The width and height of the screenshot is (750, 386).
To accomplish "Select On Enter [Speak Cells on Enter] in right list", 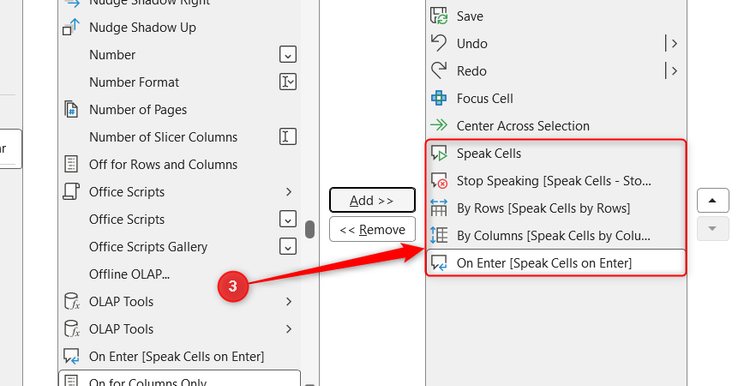I will [556, 263].
